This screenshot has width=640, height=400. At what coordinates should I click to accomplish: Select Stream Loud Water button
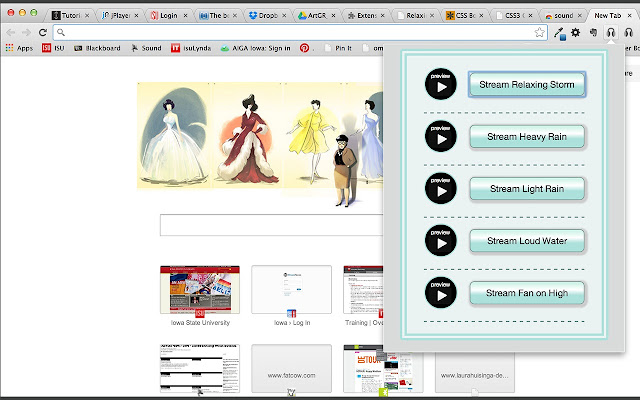[x=527, y=241]
